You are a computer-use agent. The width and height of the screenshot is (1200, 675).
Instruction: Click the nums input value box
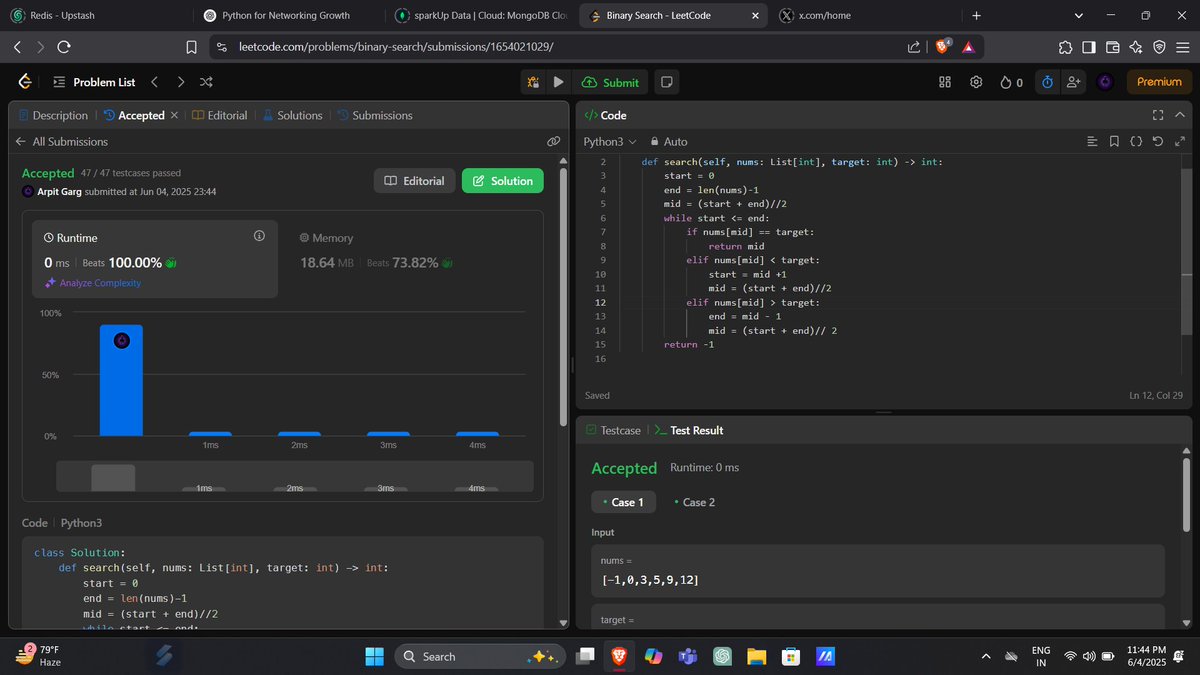click(878, 571)
